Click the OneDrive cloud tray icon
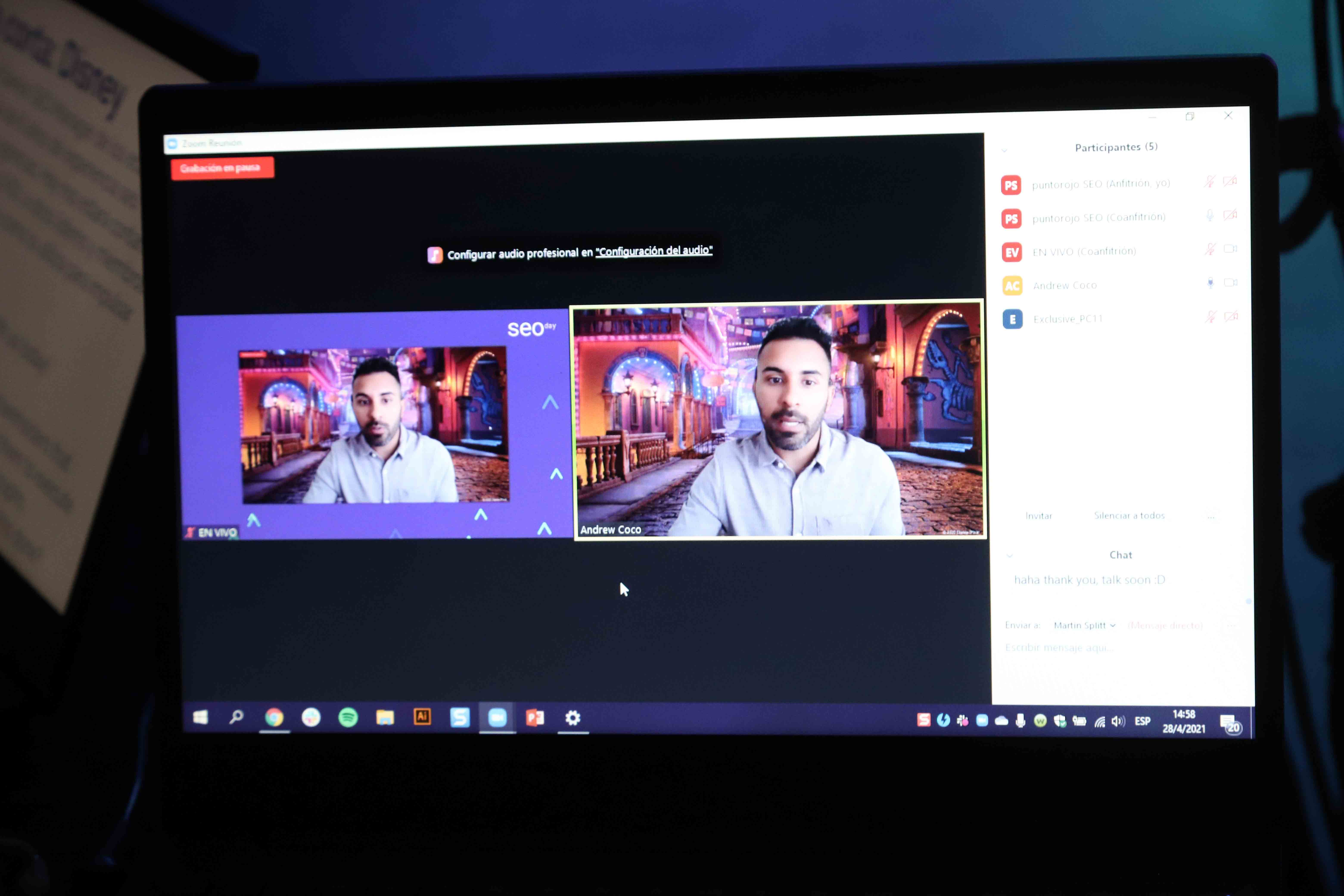 (x=1001, y=721)
